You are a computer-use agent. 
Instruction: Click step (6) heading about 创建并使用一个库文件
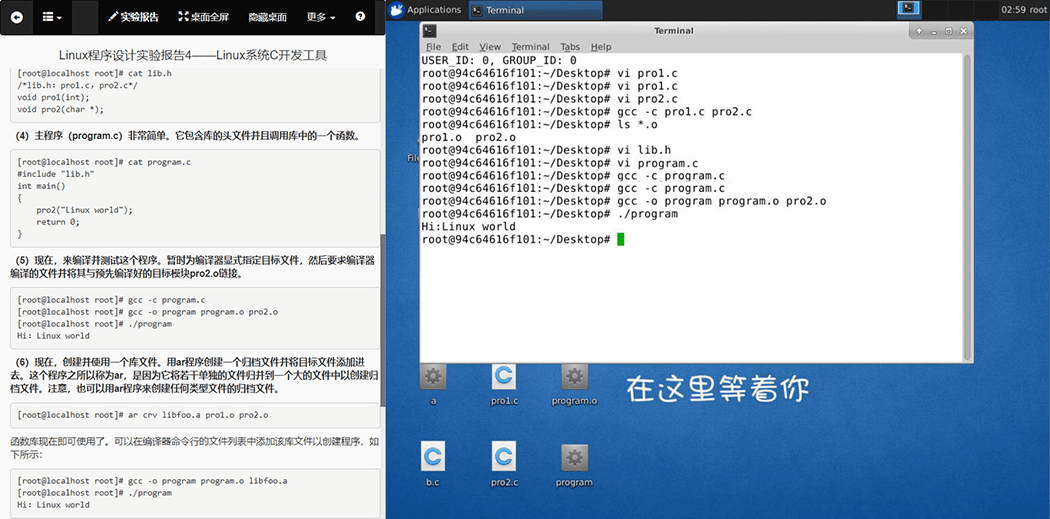click(x=194, y=374)
